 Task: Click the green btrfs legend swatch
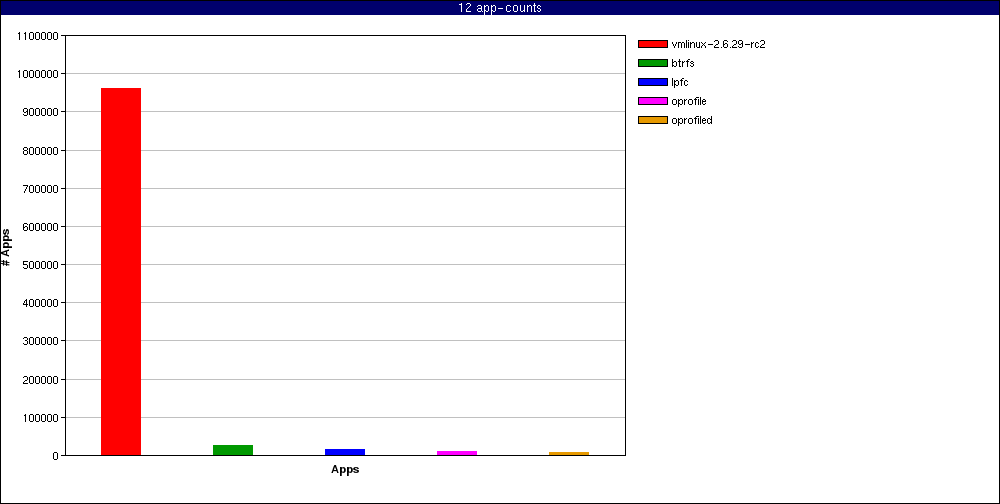(652, 63)
